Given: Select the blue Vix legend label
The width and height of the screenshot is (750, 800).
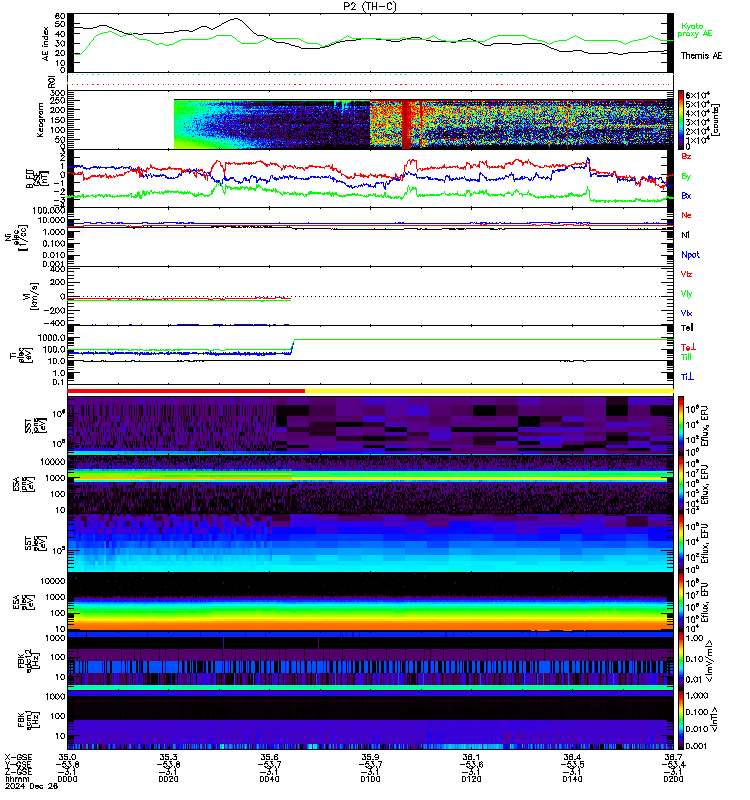Looking at the screenshot, I should (x=686, y=313).
